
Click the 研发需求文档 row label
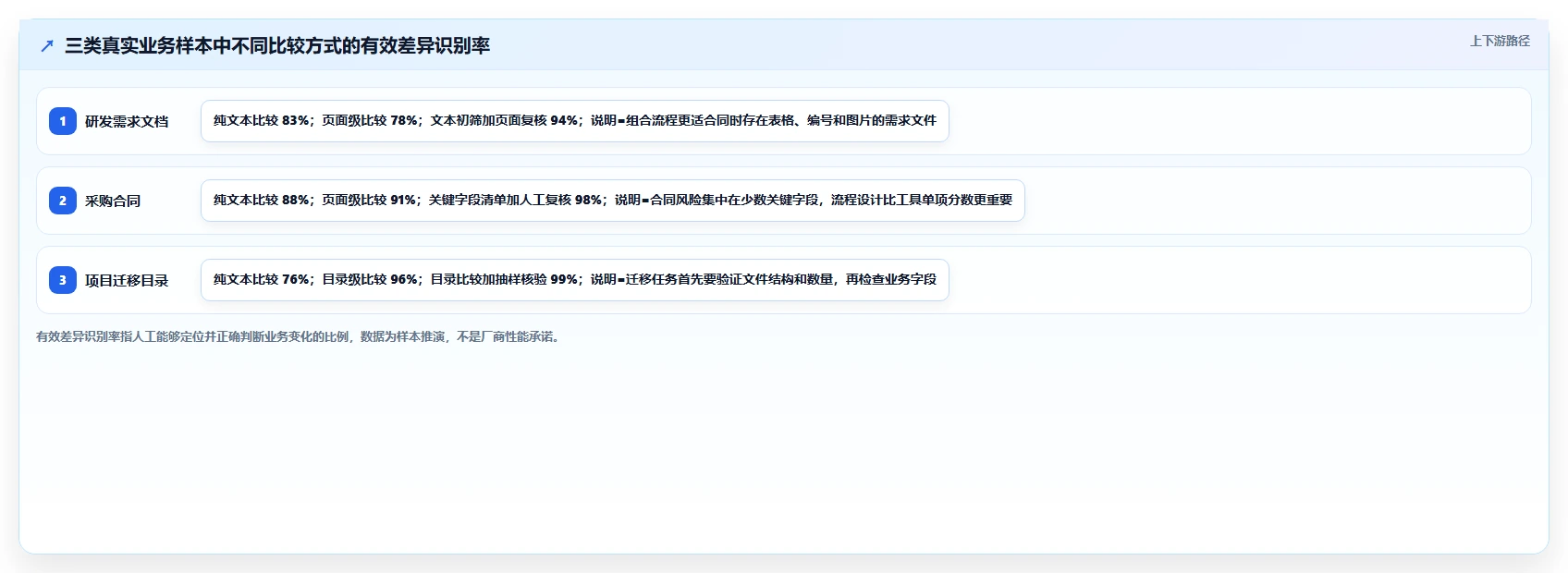click(x=127, y=121)
